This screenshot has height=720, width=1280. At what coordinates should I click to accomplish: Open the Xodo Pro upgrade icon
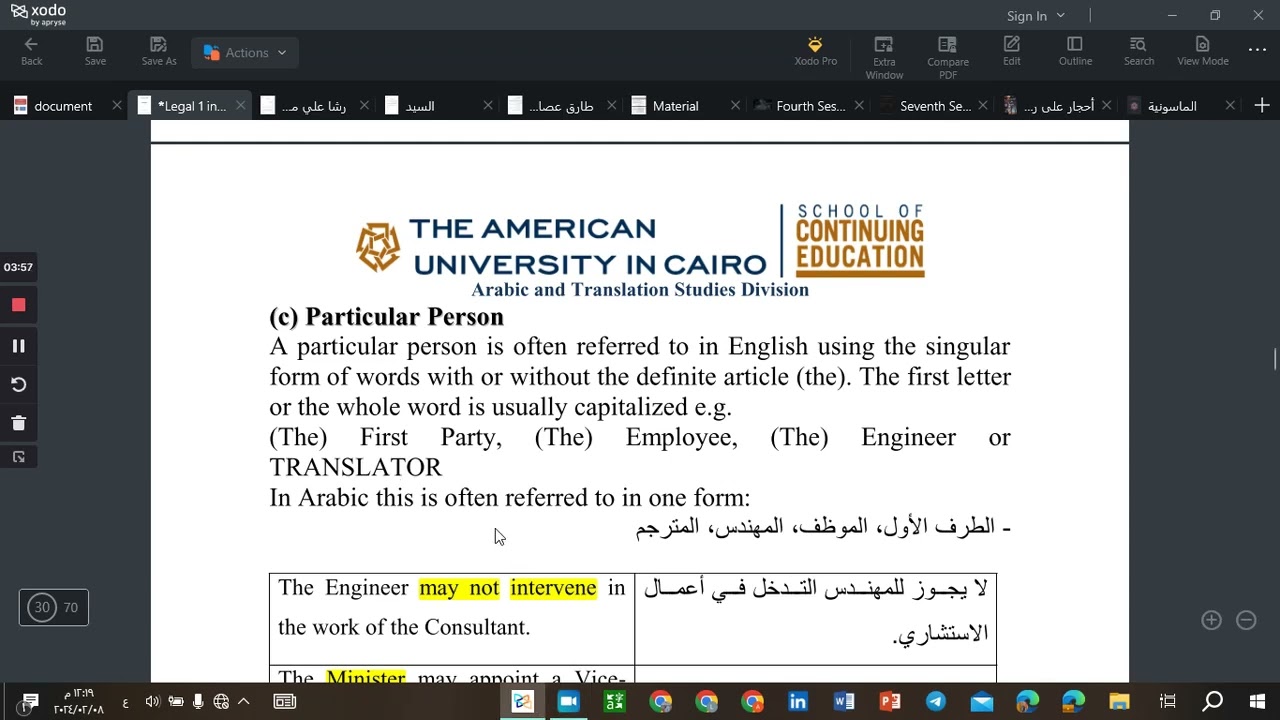click(x=815, y=52)
